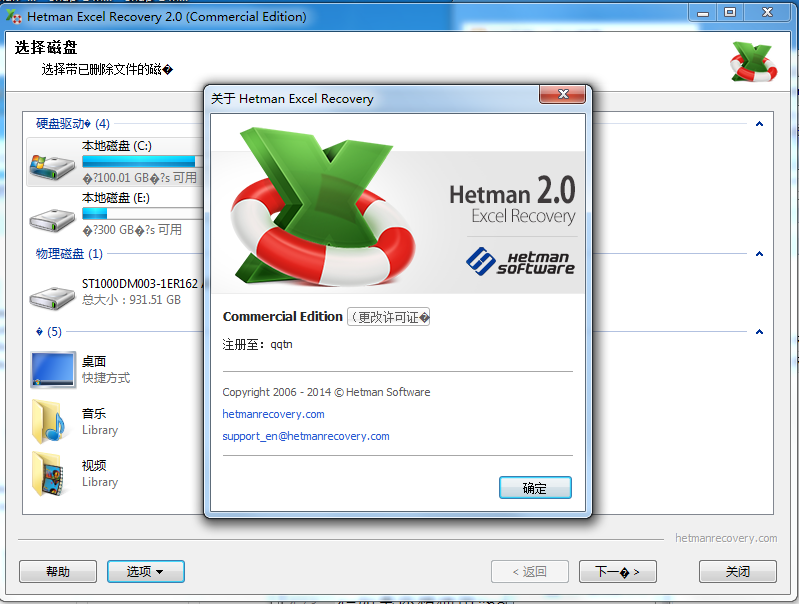
Task: Select the local disk E: drive icon
Action: click(52, 216)
